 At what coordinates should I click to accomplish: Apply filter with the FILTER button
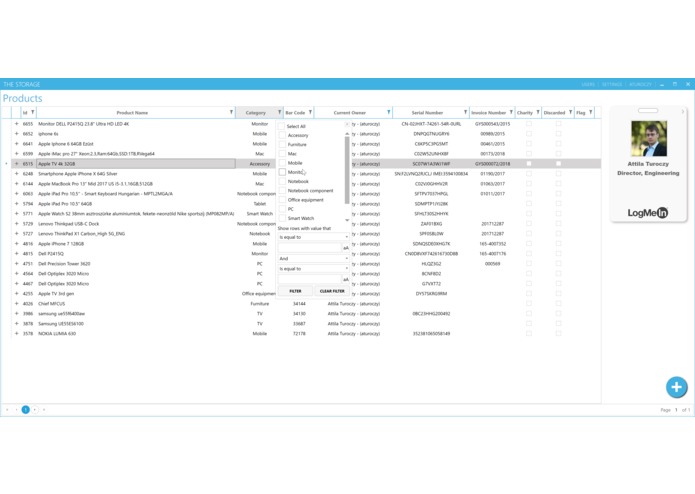pos(295,291)
